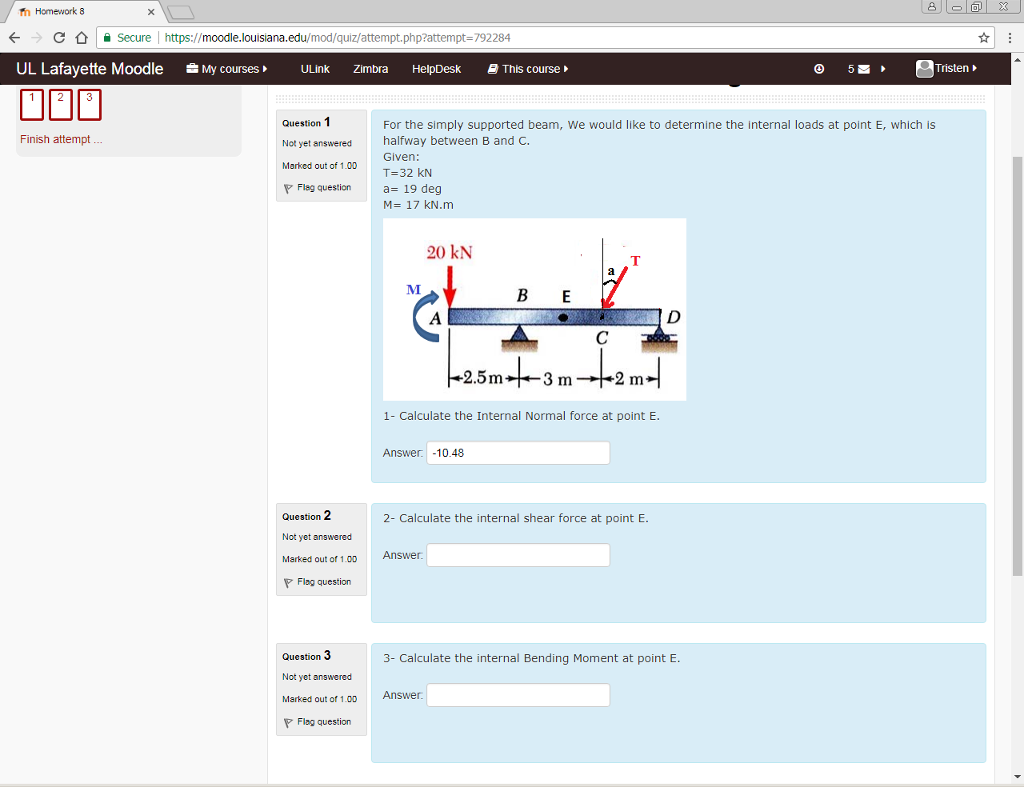Flag question 2

[x=324, y=582]
